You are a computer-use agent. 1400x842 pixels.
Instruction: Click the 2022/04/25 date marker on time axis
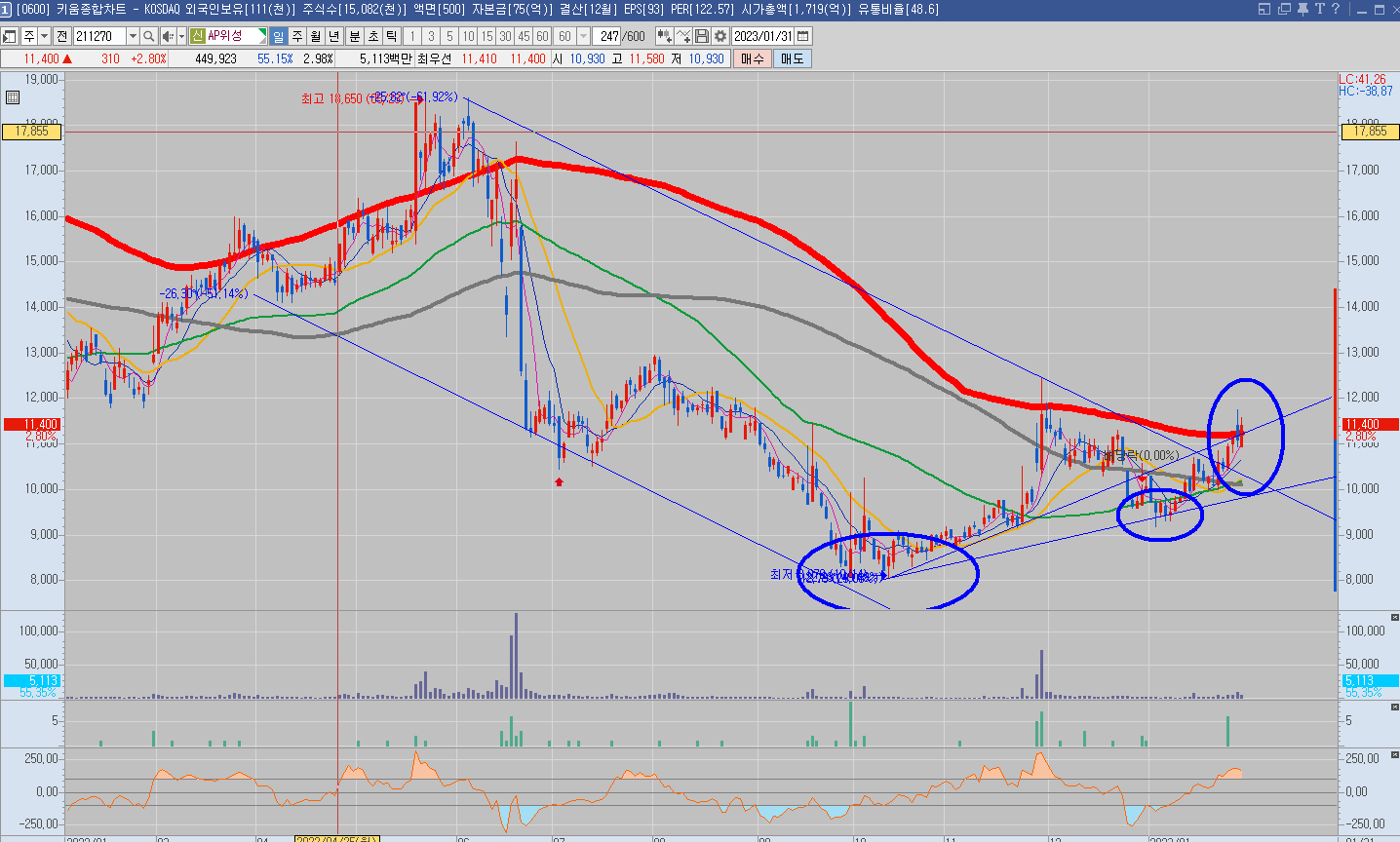coord(336,838)
